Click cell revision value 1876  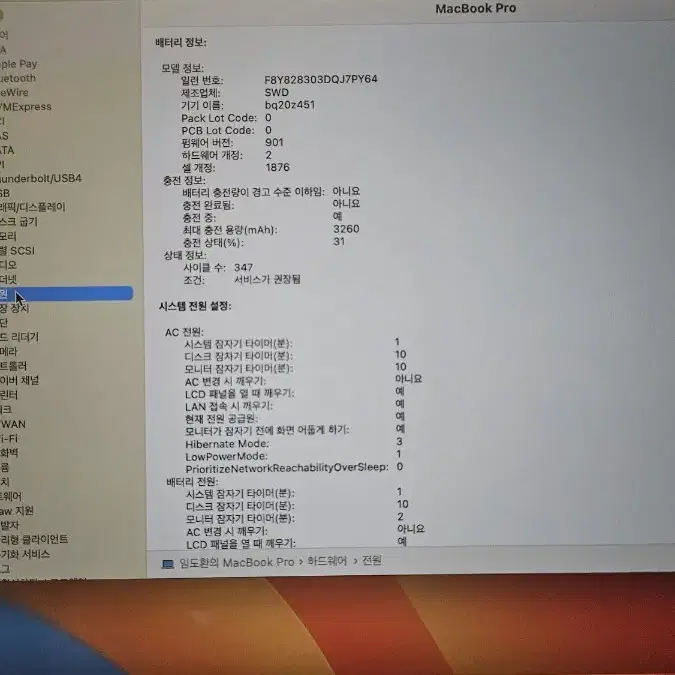tap(278, 167)
